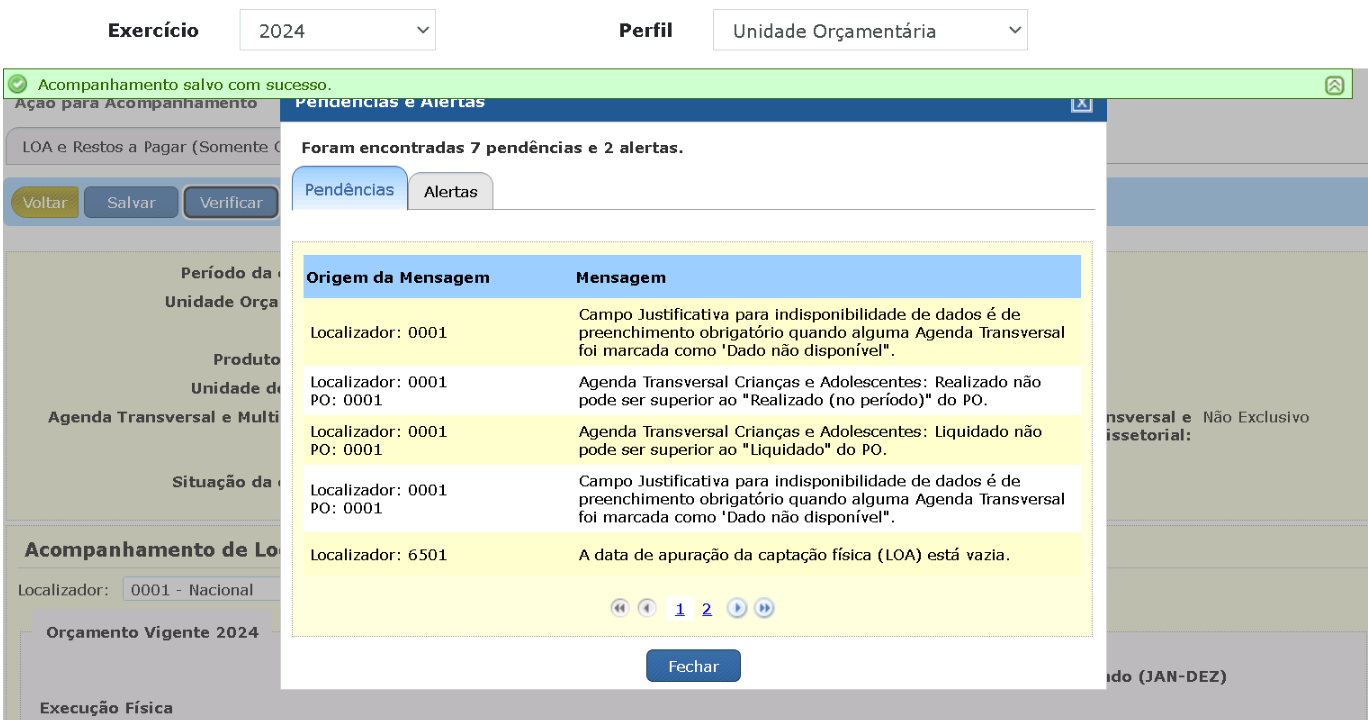Click the Verificar button

(x=231, y=202)
